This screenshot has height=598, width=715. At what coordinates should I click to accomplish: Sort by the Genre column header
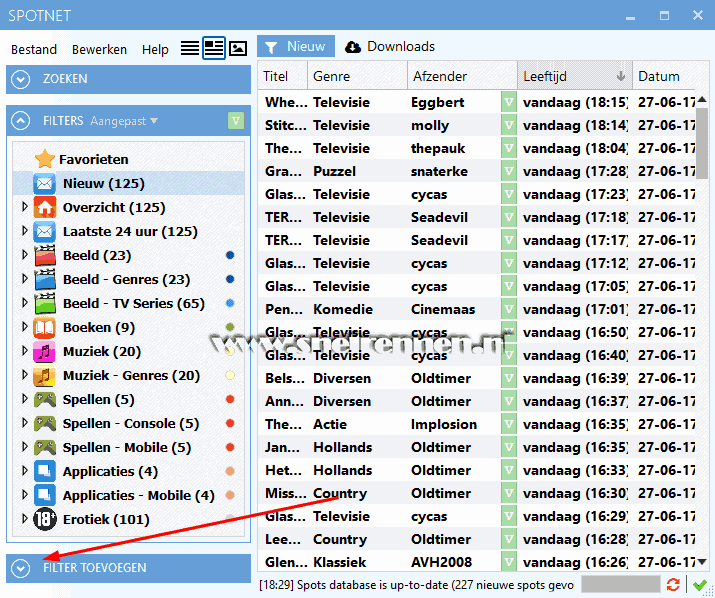[357, 76]
